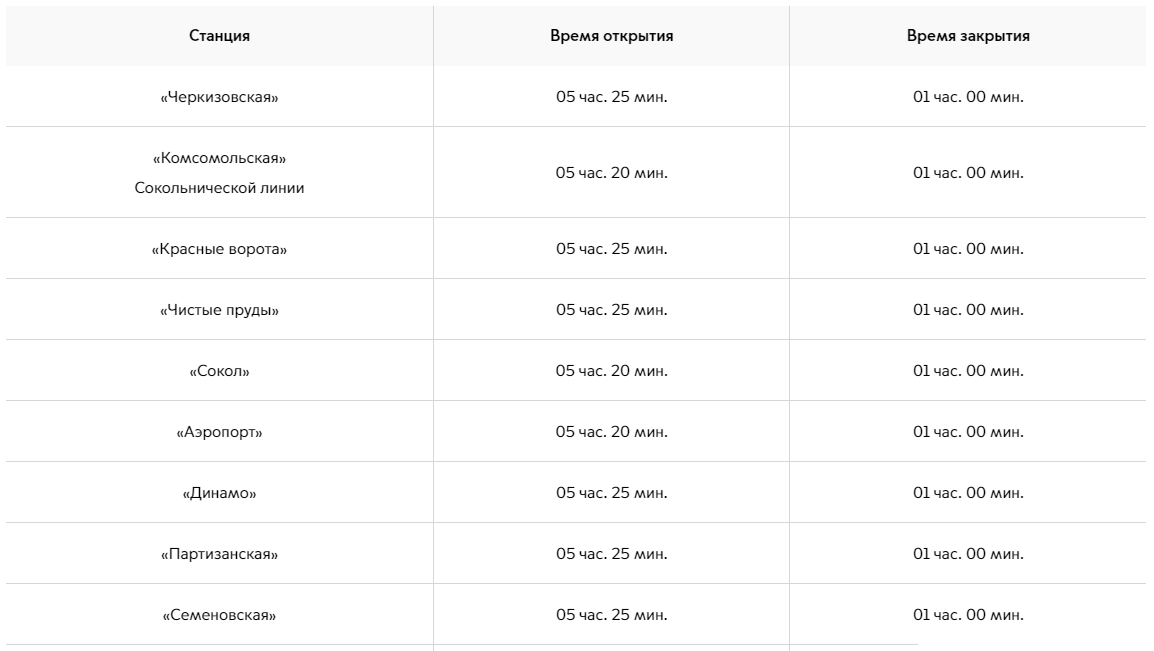The width and height of the screenshot is (1154, 651).
Task: Click the opening time for «Динамо»
Action: (611, 493)
